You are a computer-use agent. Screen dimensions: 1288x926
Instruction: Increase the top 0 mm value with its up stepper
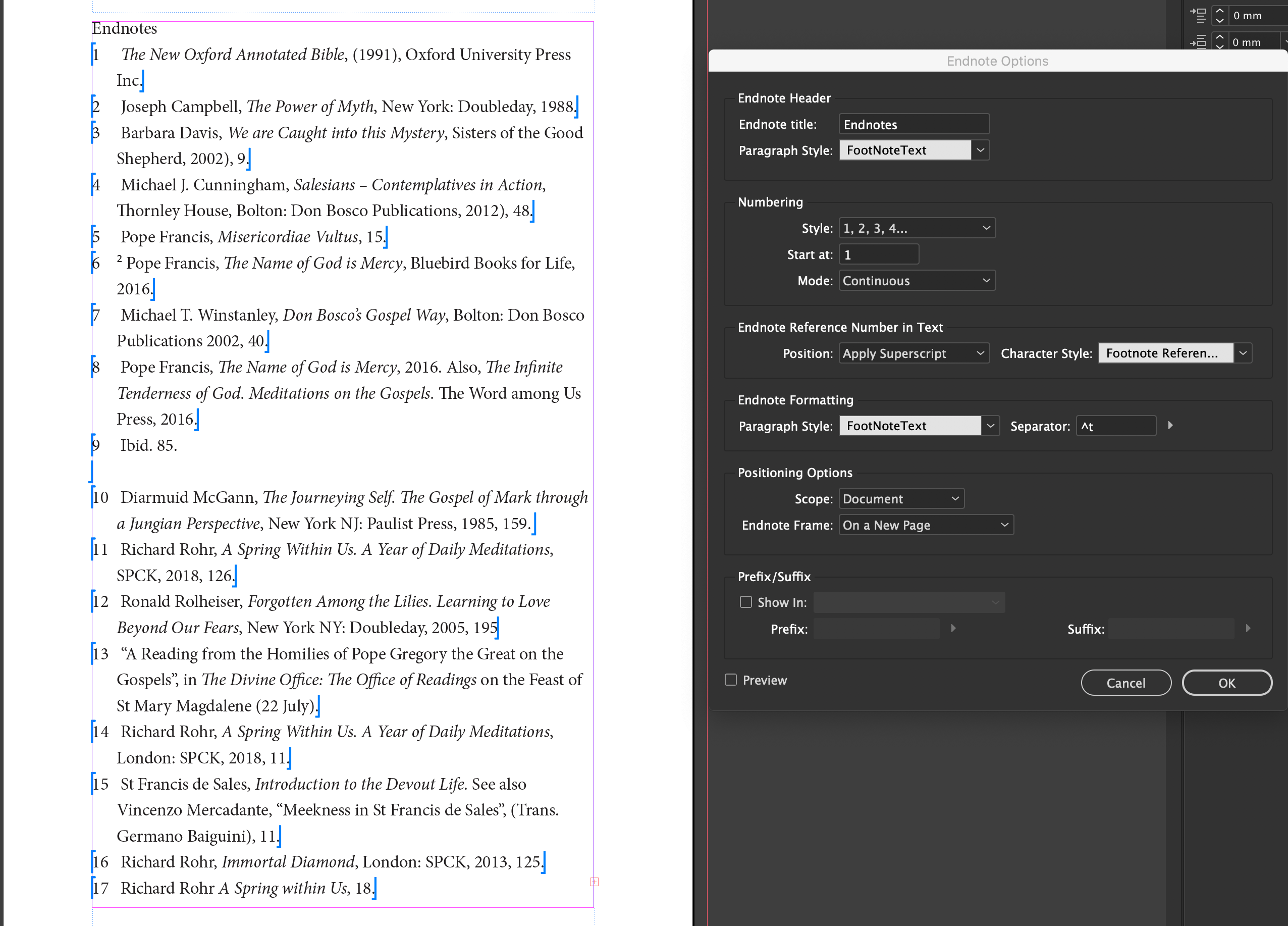[1219, 12]
